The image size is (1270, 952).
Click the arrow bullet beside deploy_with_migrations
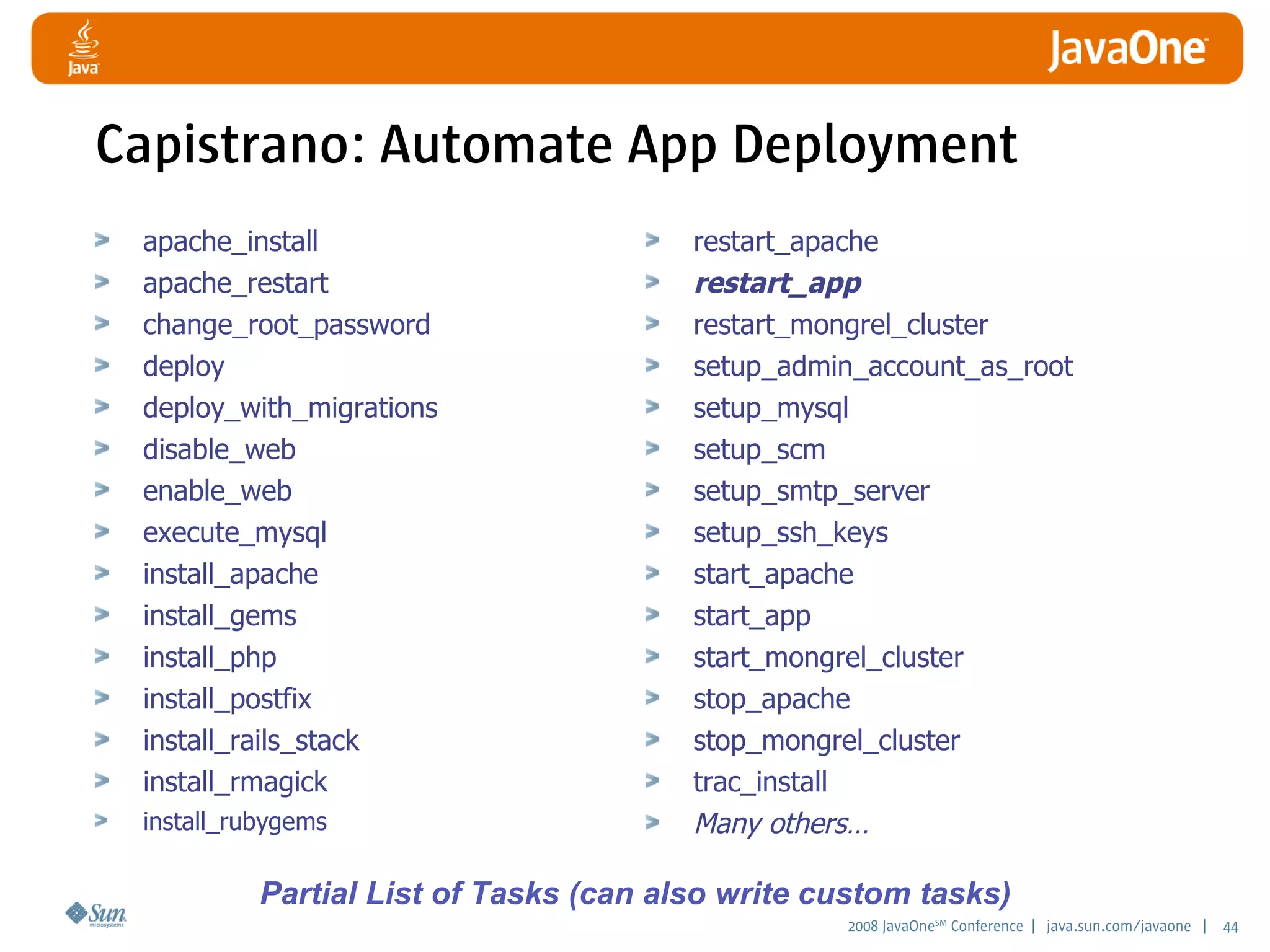coord(102,407)
